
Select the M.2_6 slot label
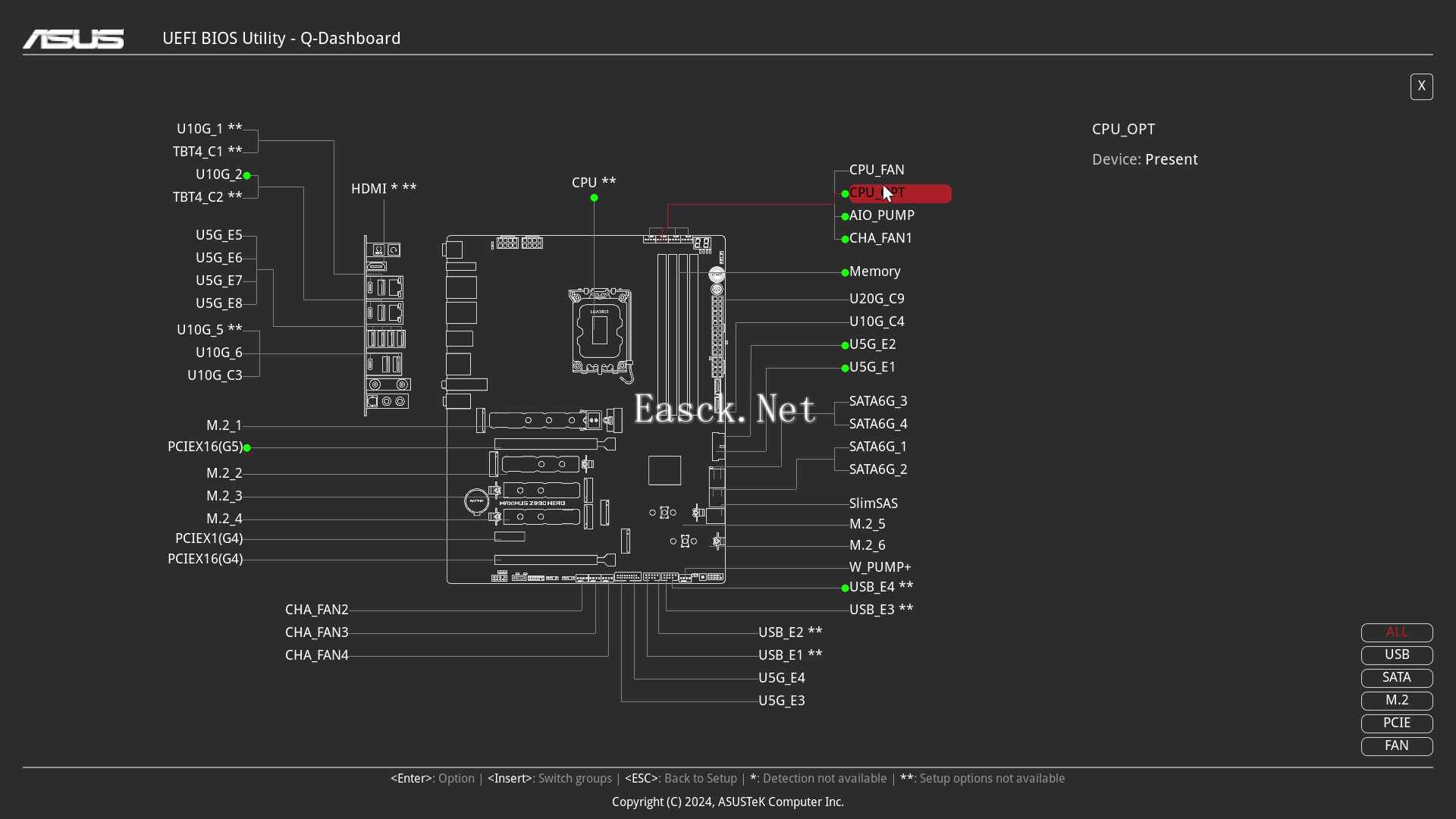click(x=868, y=545)
